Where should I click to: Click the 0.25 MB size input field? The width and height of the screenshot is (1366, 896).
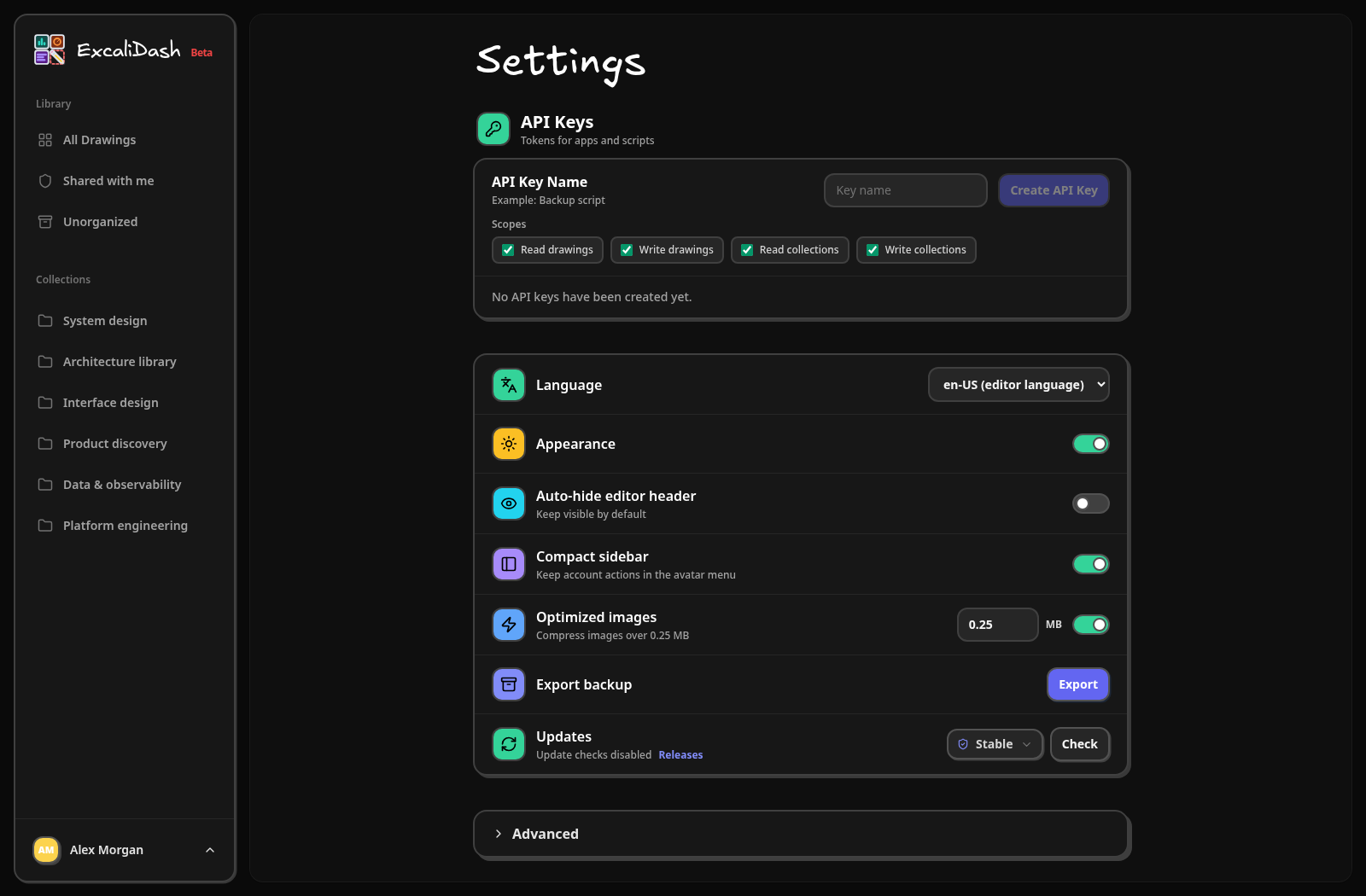pyautogui.click(x=998, y=625)
